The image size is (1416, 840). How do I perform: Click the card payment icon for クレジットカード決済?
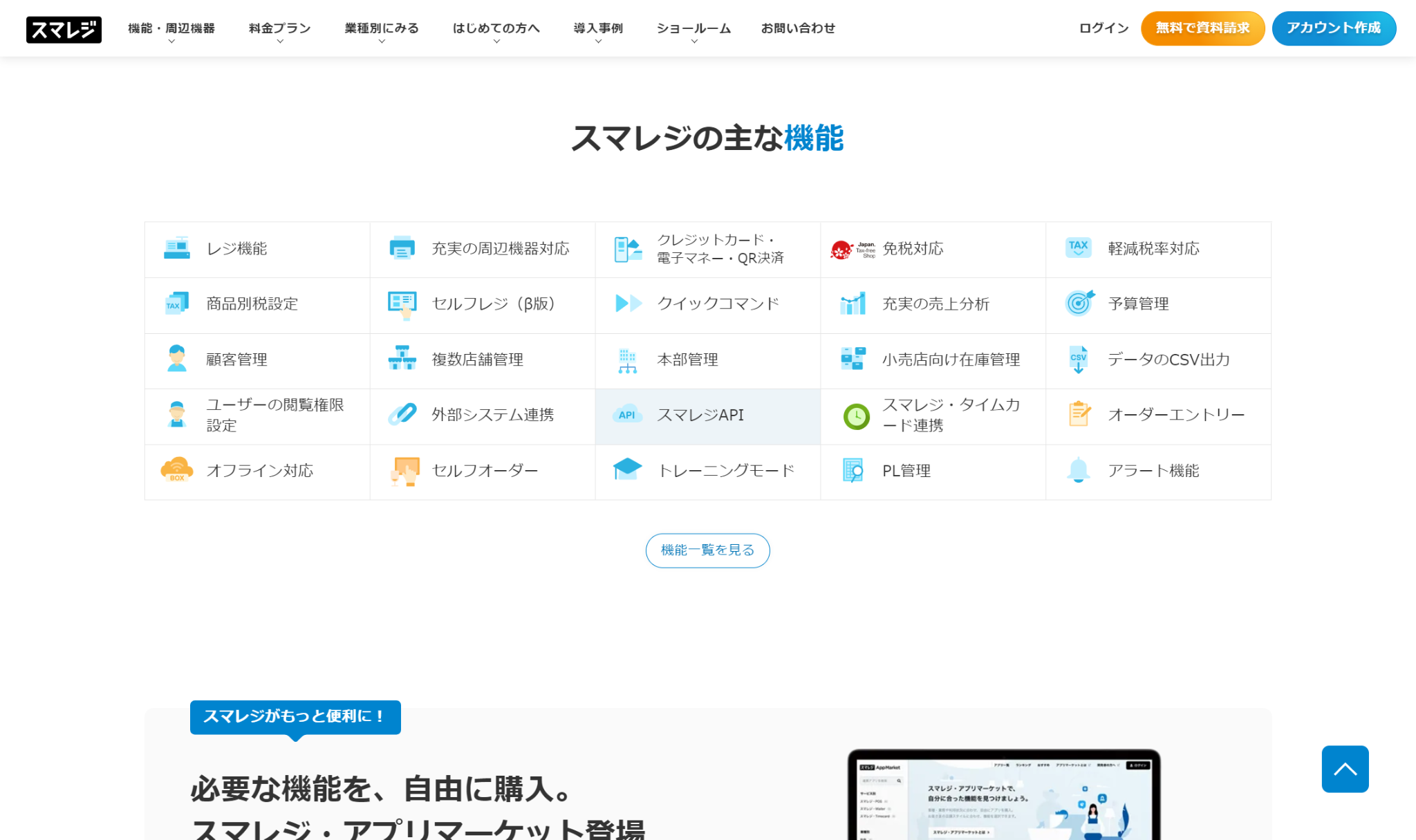pos(628,249)
